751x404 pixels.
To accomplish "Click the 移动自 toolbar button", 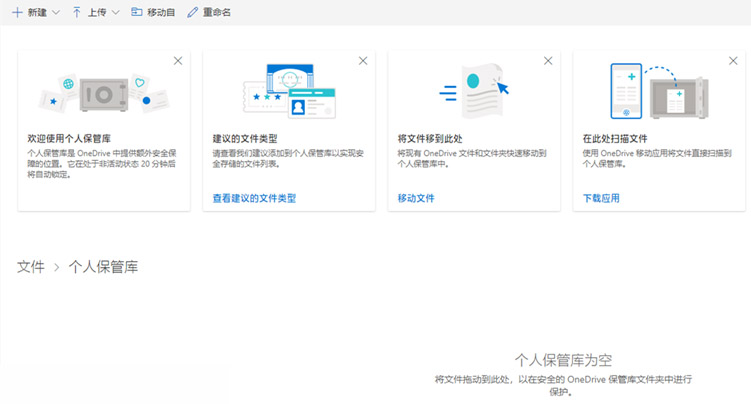I will click(153, 12).
